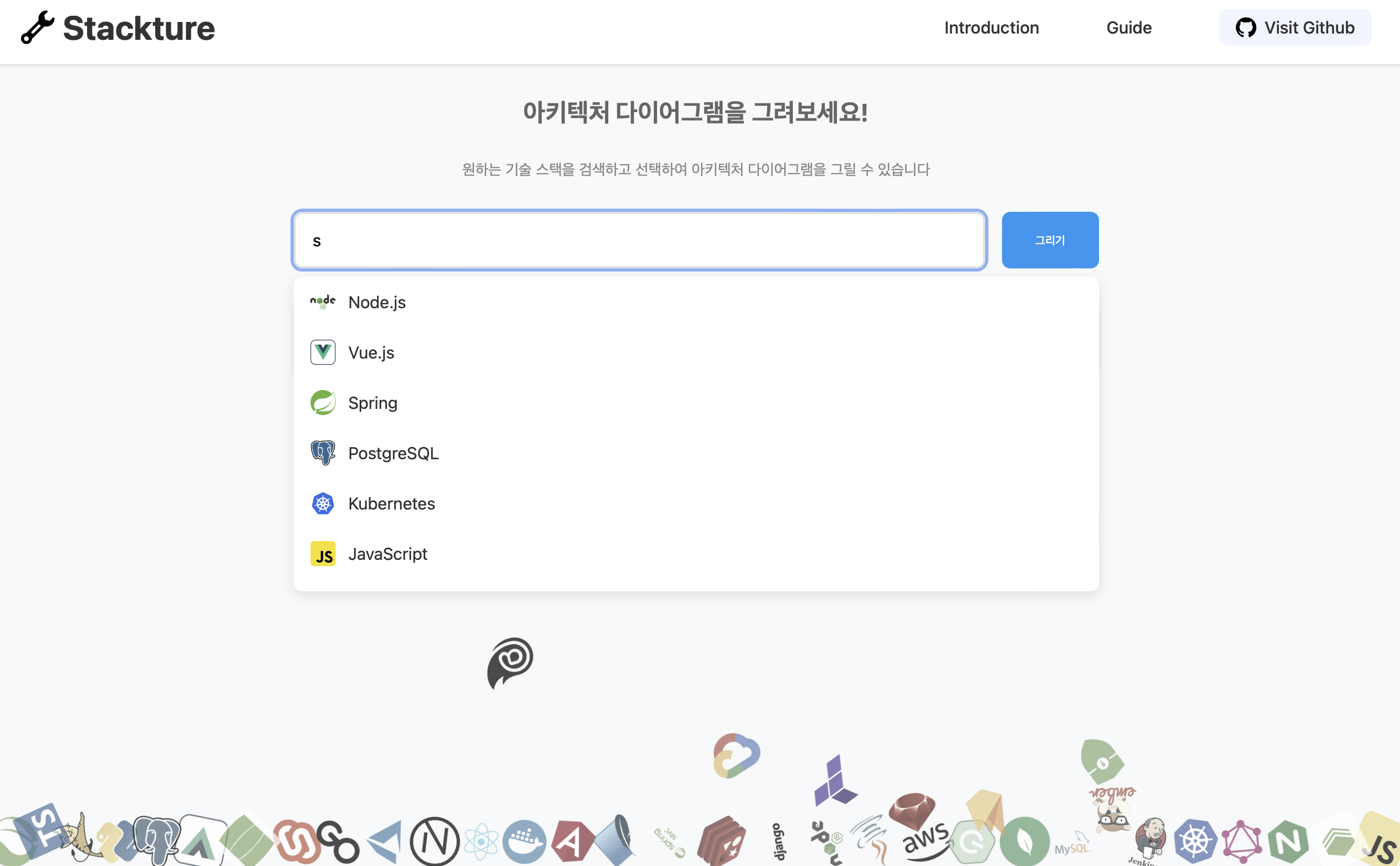Click the swirl bird logo below the suggestions
The height and width of the screenshot is (866, 1400).
click(x=512, y=663)
